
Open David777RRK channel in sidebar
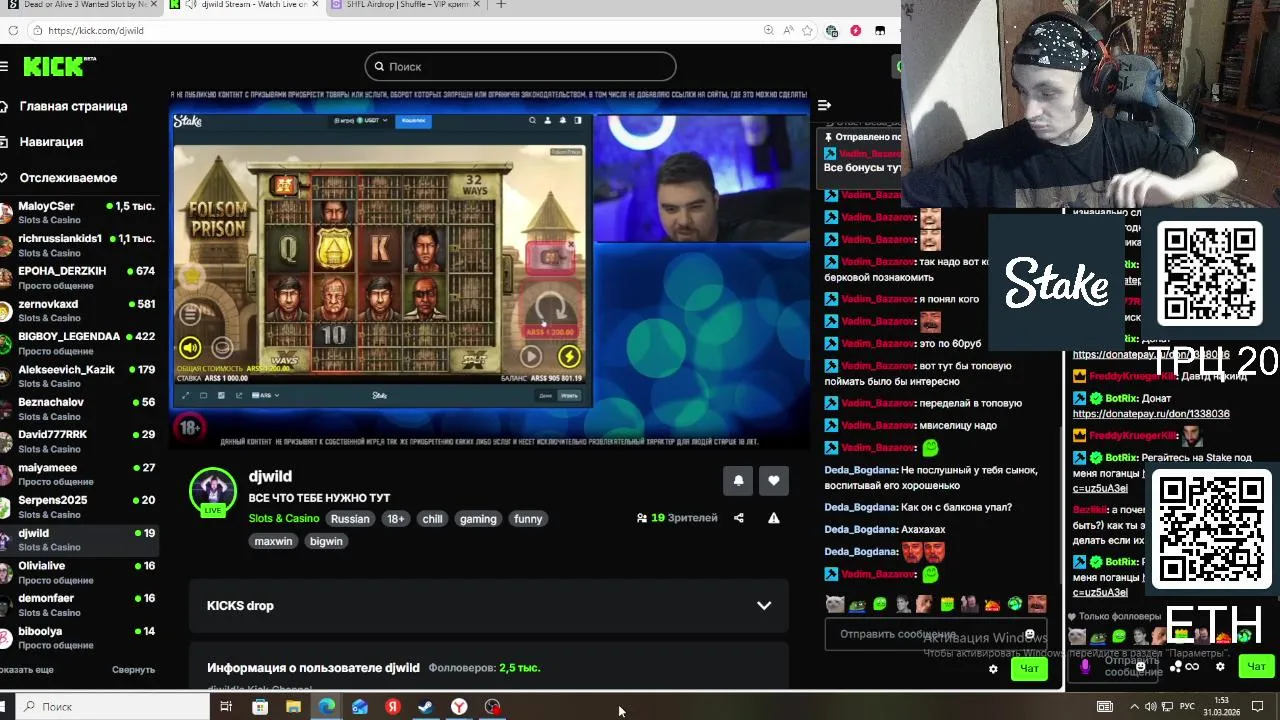pyautogui.click(x=78, y=441)
